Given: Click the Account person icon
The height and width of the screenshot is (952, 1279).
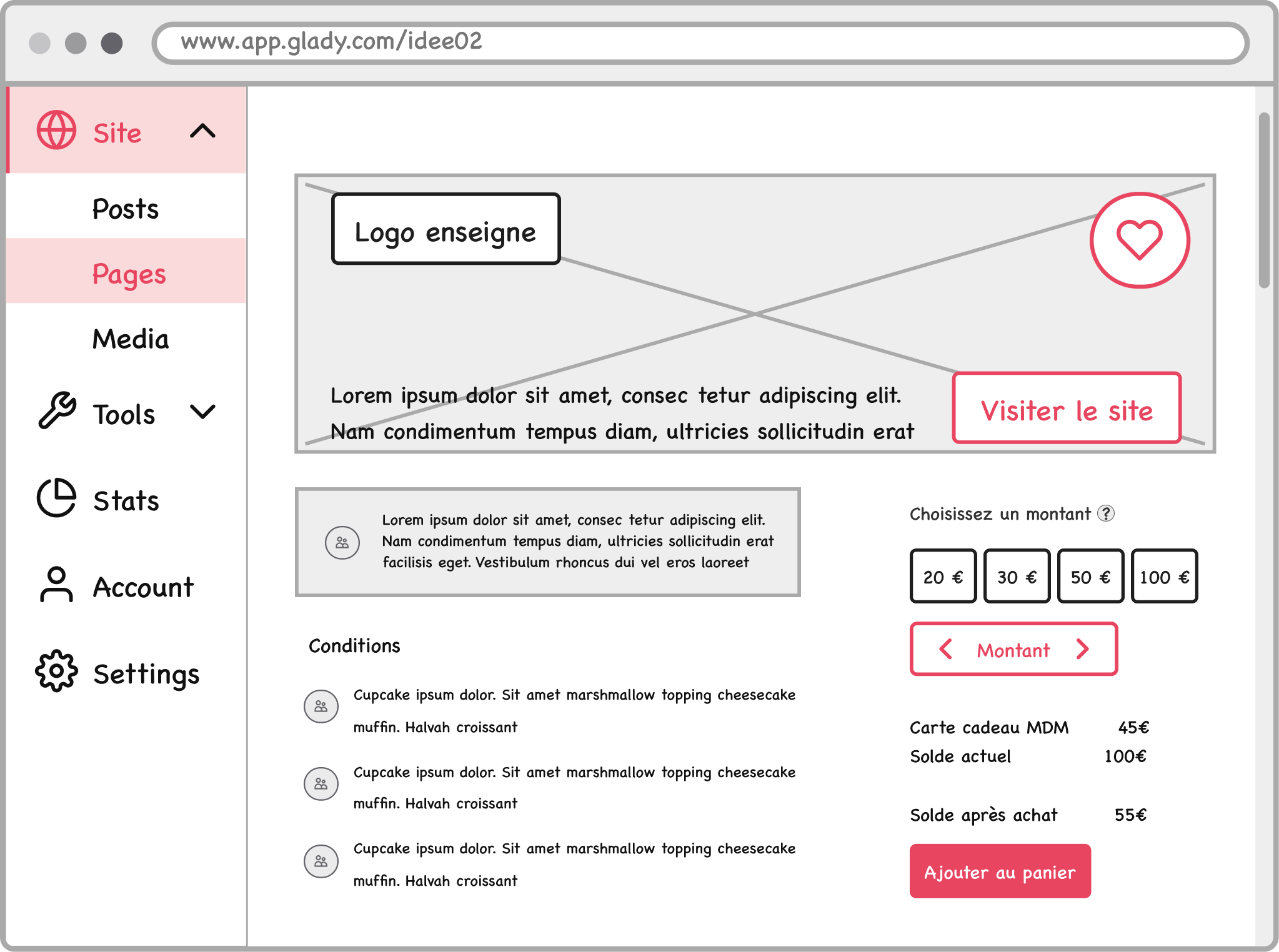Looking at the screenshot, I should (56, 586).
